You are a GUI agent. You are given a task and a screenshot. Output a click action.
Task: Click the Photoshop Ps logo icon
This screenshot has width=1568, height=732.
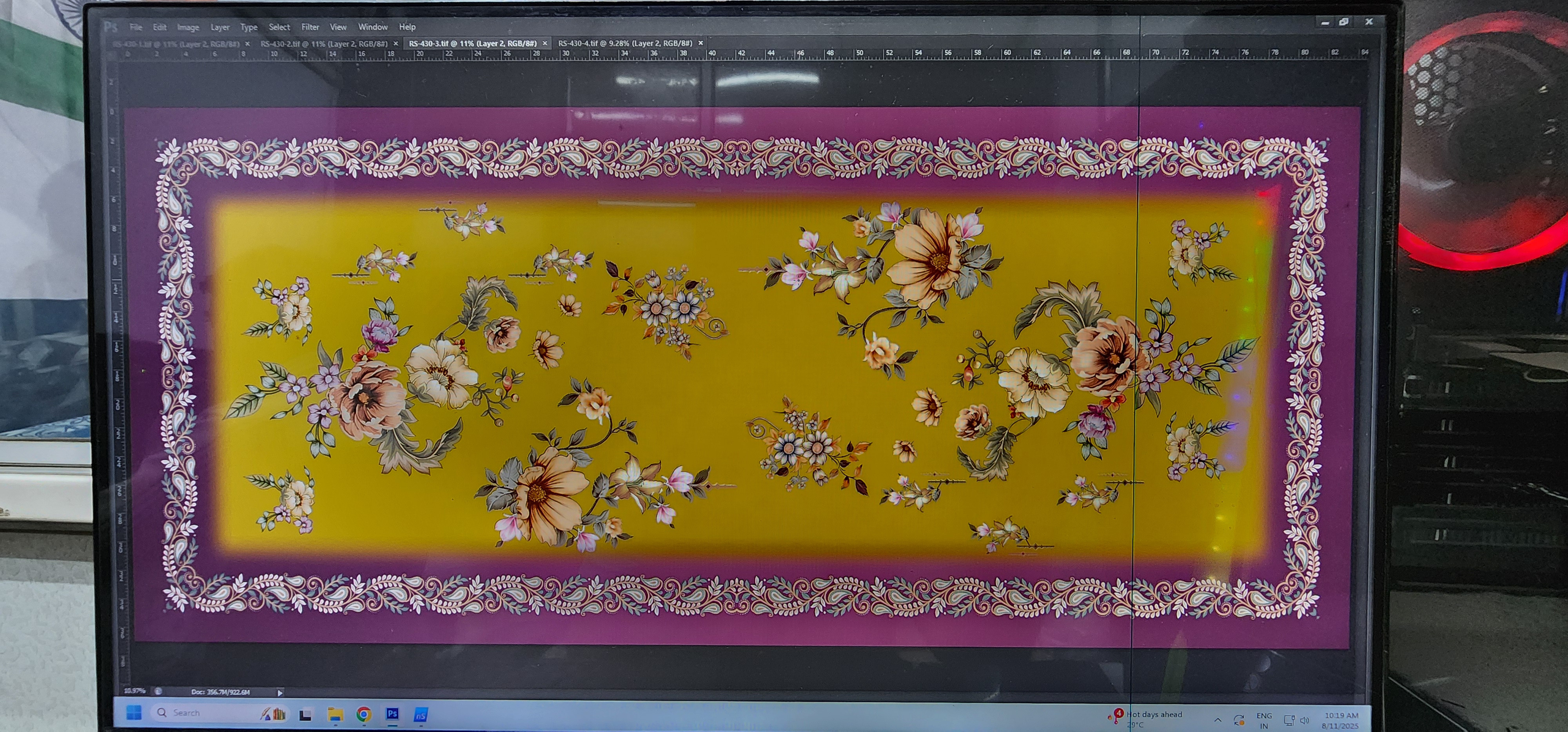(x=111, y=26)
